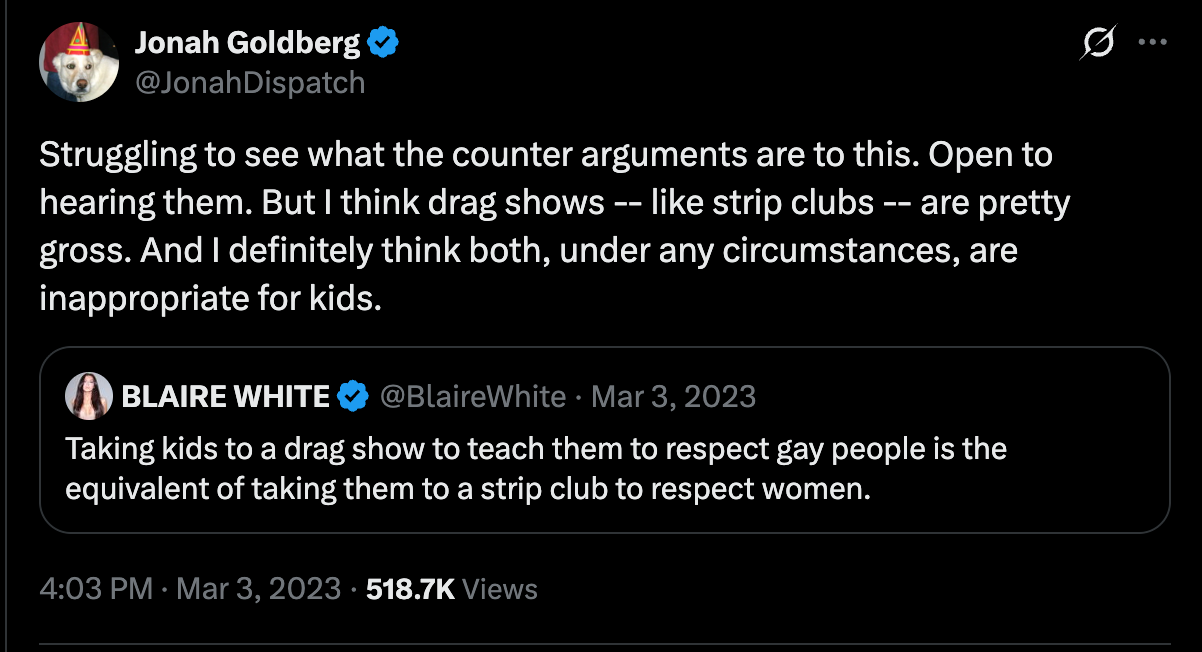The image size is (1202, 652).
Task: Visit the Jonah Goldberg display name link
Action: click(247, 43)
